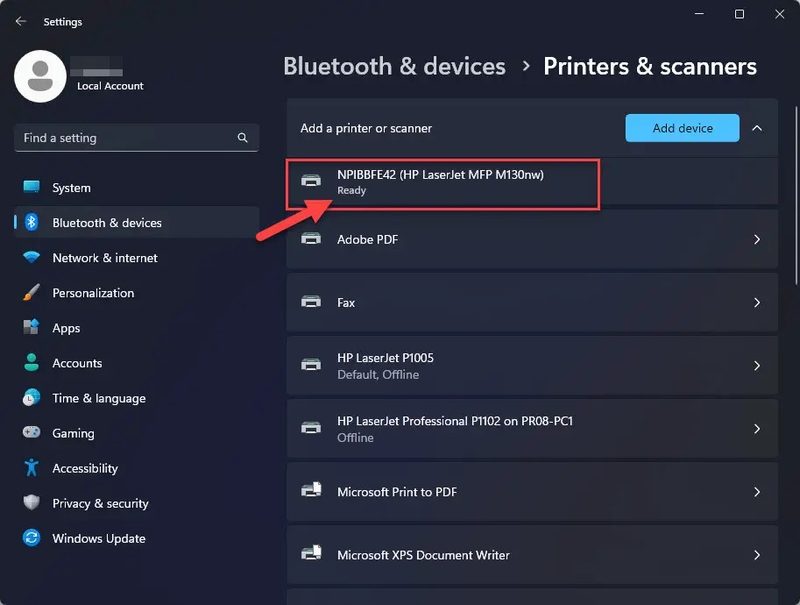Open Fax printer details chevron
Viewport: 800px width, 605px height.
[757, 303]
